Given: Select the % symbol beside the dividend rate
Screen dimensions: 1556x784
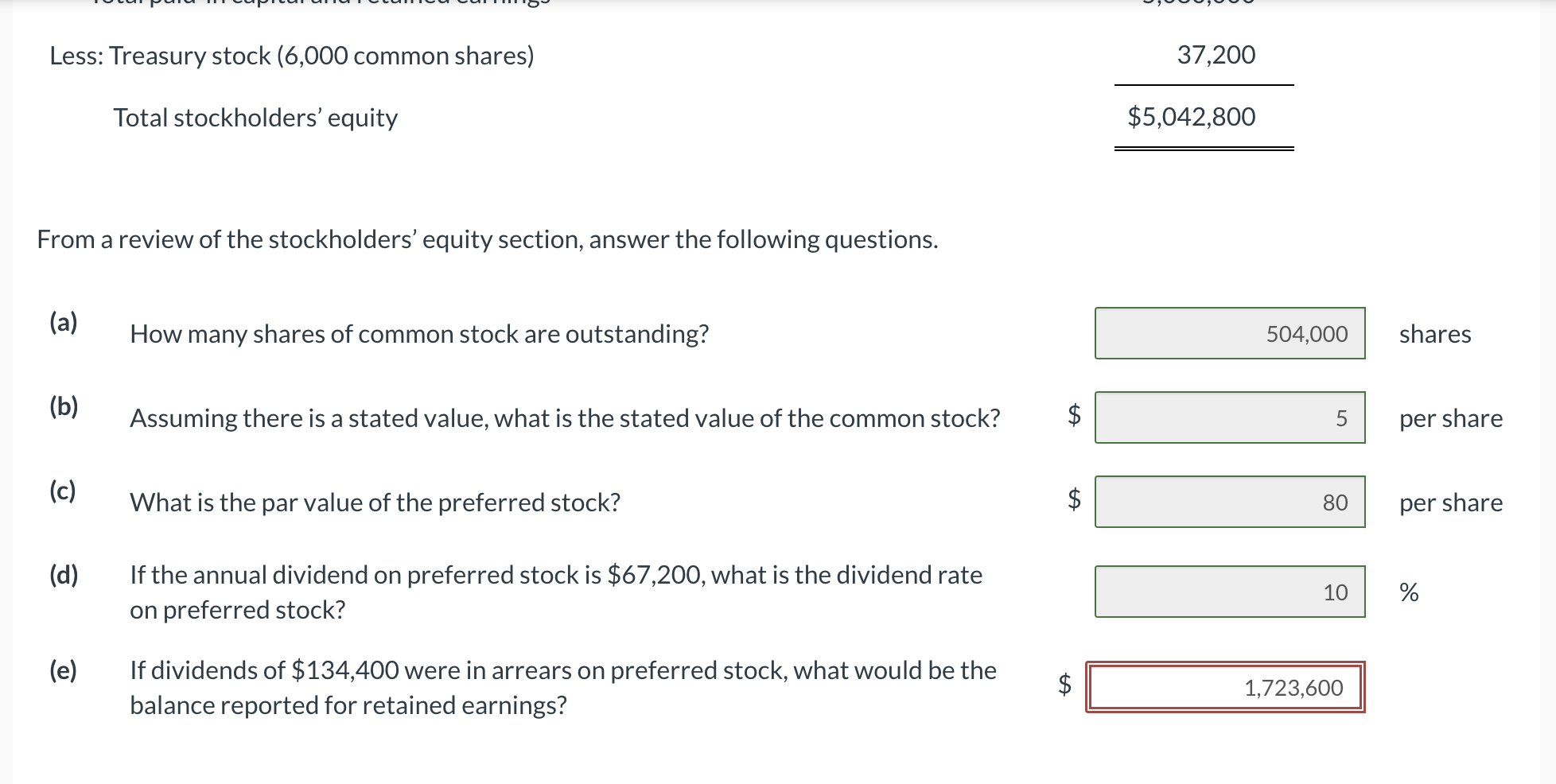Looking at the screenshot, I should point(1408,592).
